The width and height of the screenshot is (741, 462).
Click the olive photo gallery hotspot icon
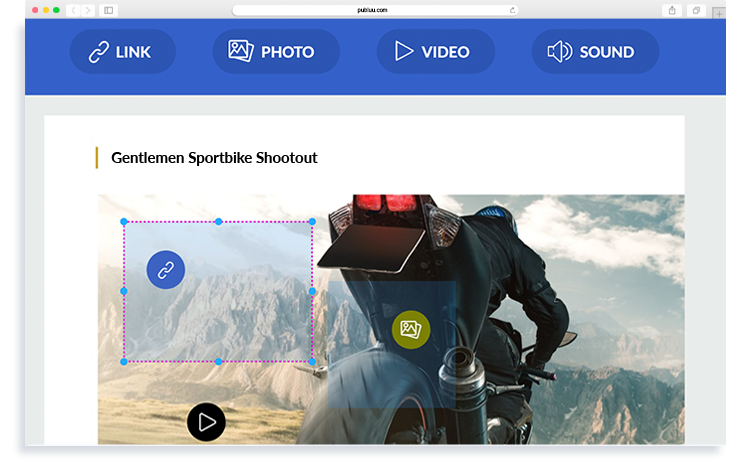coord(410,329)
